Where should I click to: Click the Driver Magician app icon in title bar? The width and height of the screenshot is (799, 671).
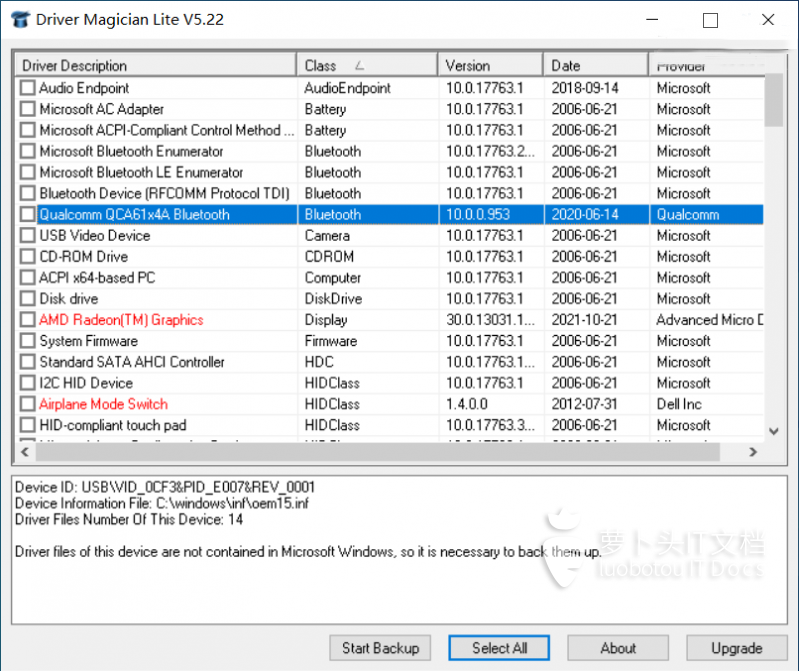[19, 19]
